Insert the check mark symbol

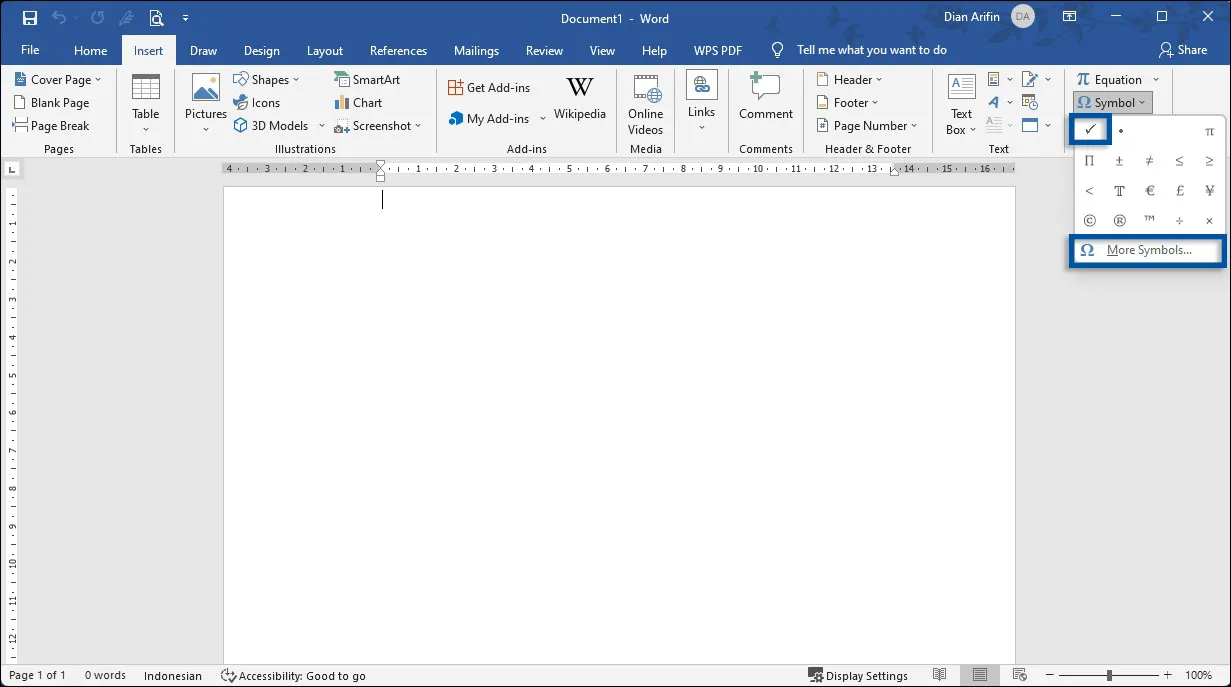coord(1090,130)
